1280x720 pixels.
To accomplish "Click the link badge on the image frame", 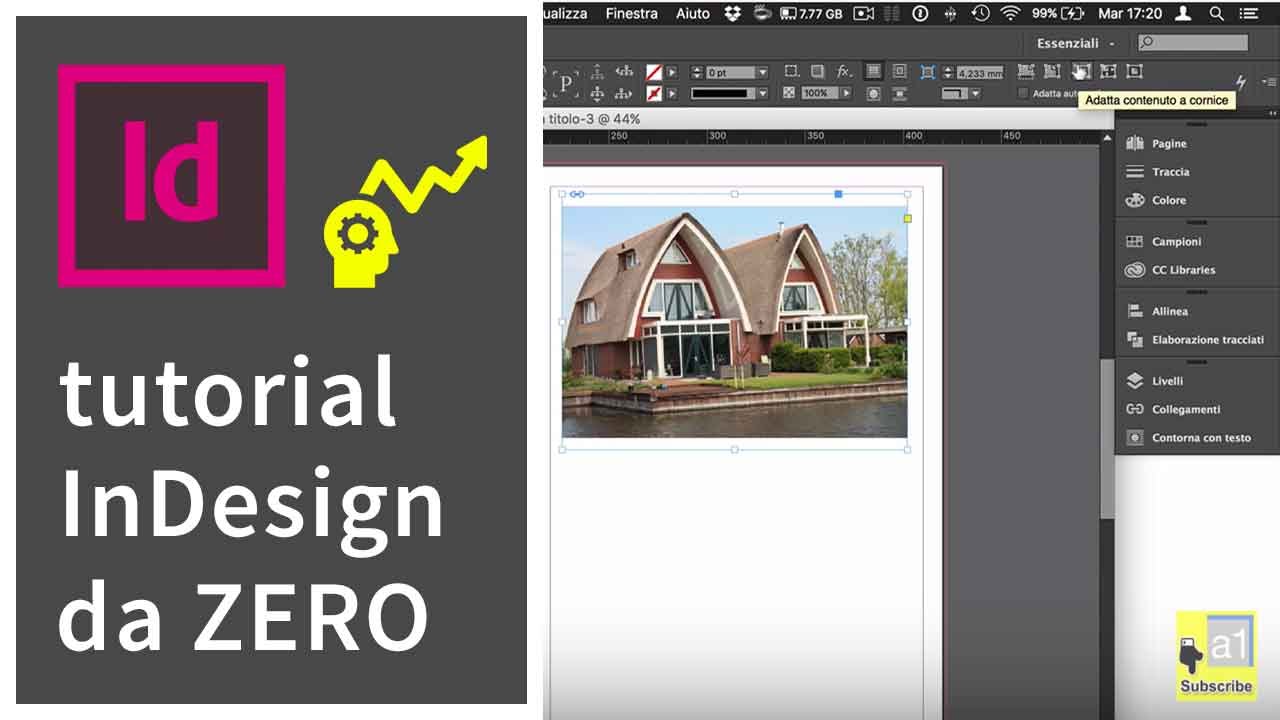I will (577, 194).
